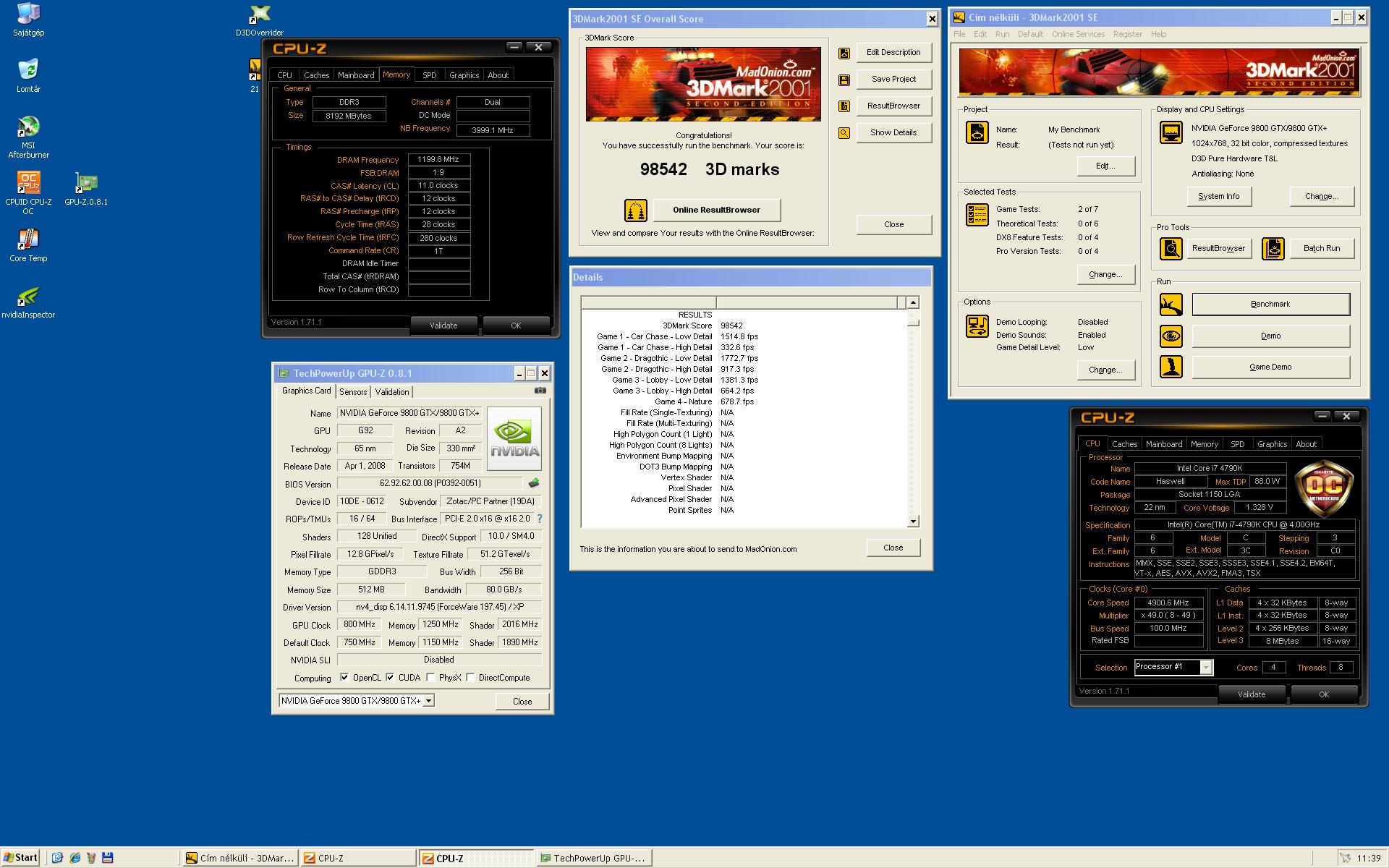Click the Details list scroll down arrow
1389x868 pixels.
(x=913, y=522)
